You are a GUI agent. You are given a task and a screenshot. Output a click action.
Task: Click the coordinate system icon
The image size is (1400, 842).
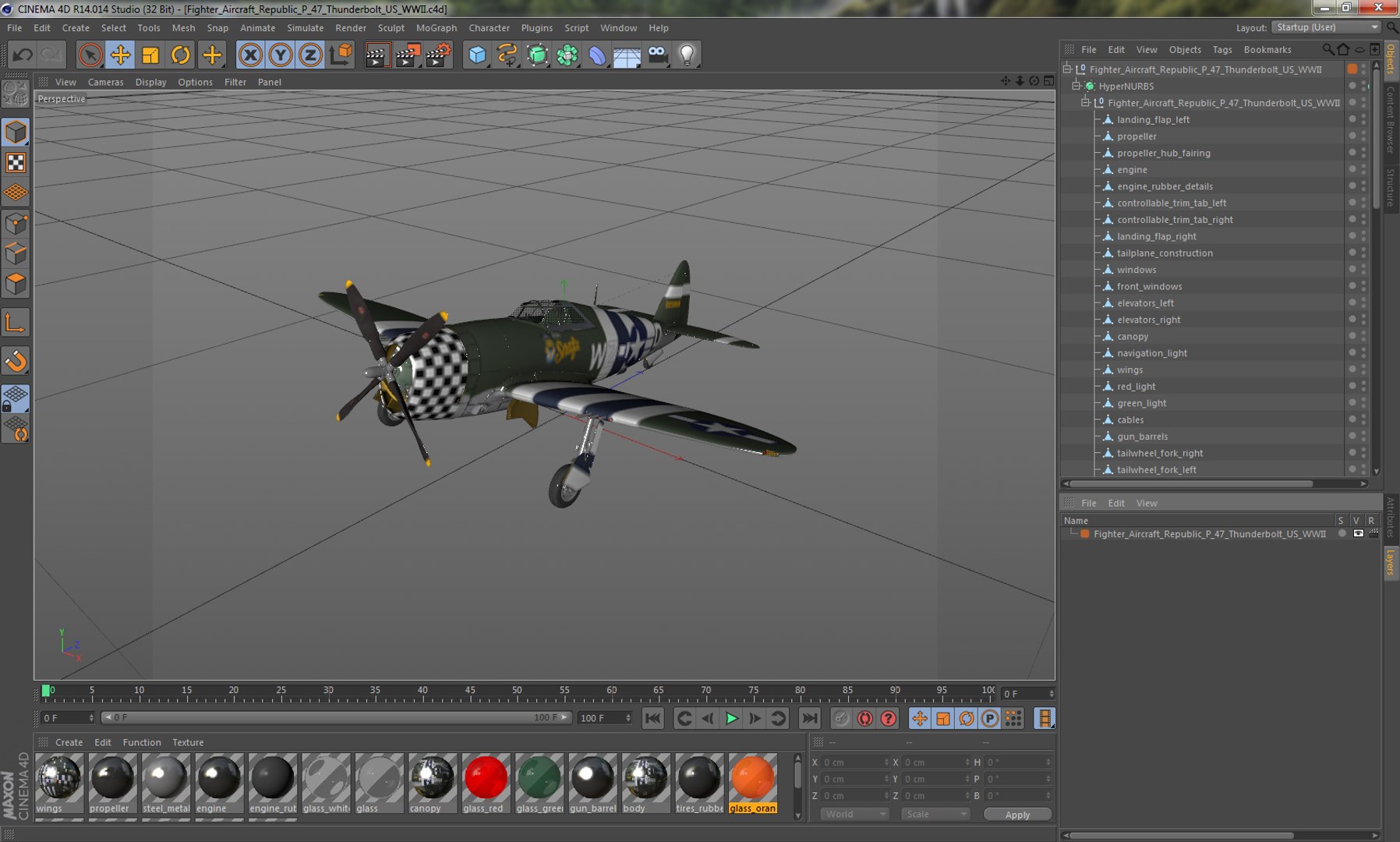(341, 55)
